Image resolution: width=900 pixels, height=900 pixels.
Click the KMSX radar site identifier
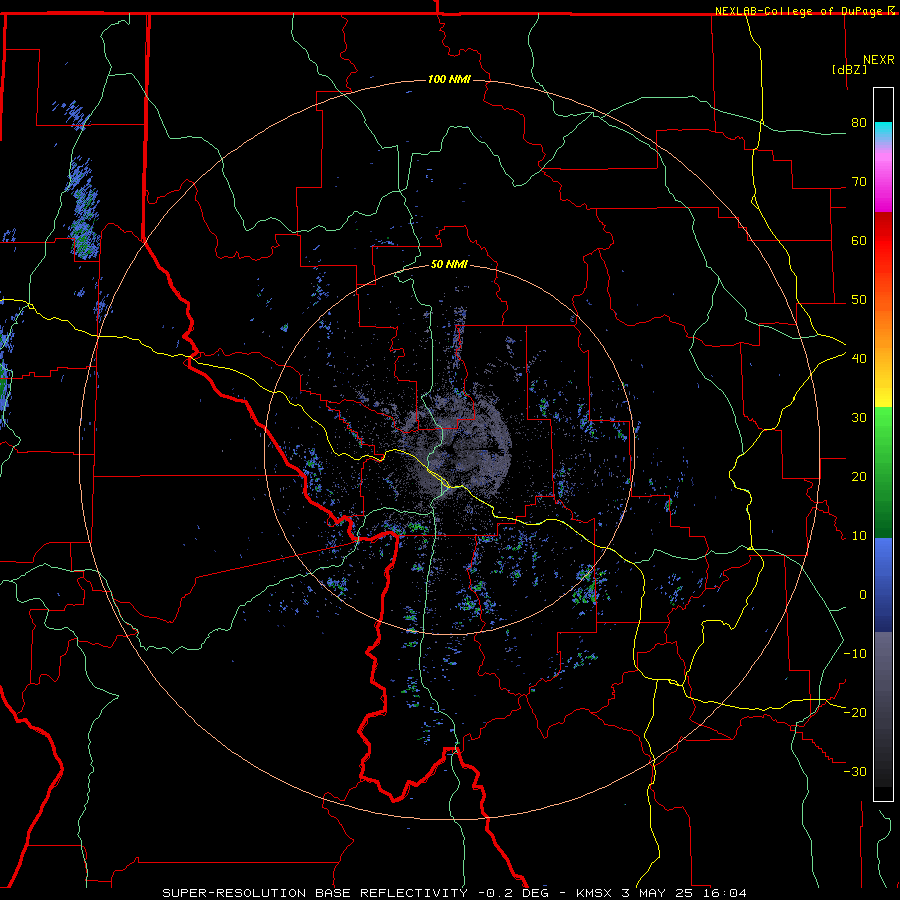pos(594,893)
